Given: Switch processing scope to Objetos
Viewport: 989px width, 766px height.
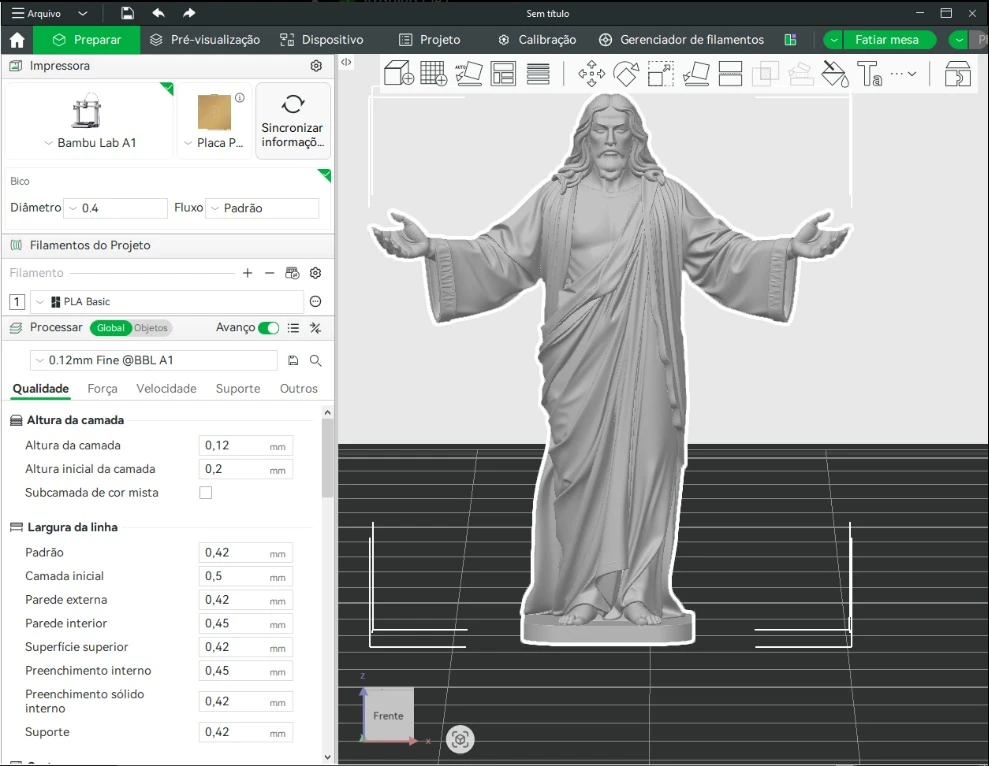Looking at the screenshot, I should coord(151,327).
